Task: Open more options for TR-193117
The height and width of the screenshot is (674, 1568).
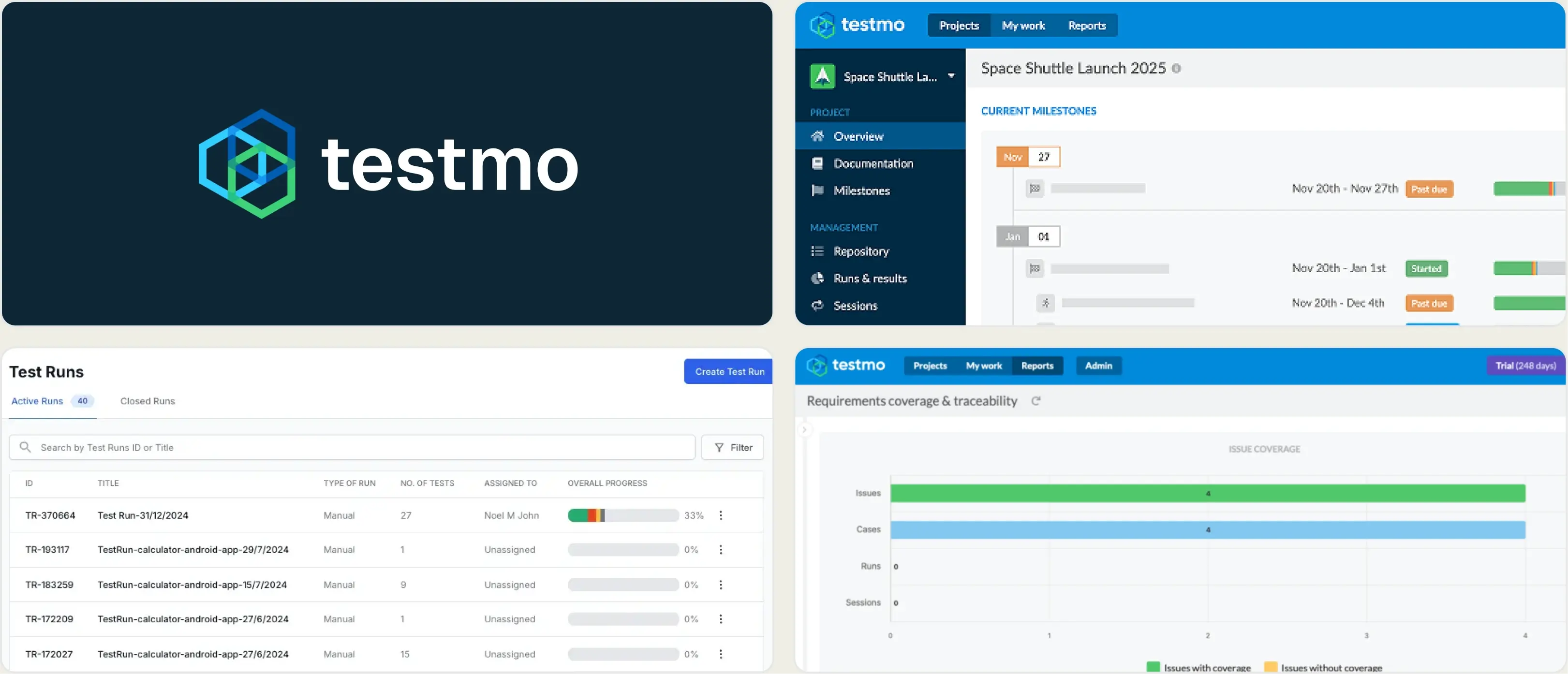Action: pos(721,549)
